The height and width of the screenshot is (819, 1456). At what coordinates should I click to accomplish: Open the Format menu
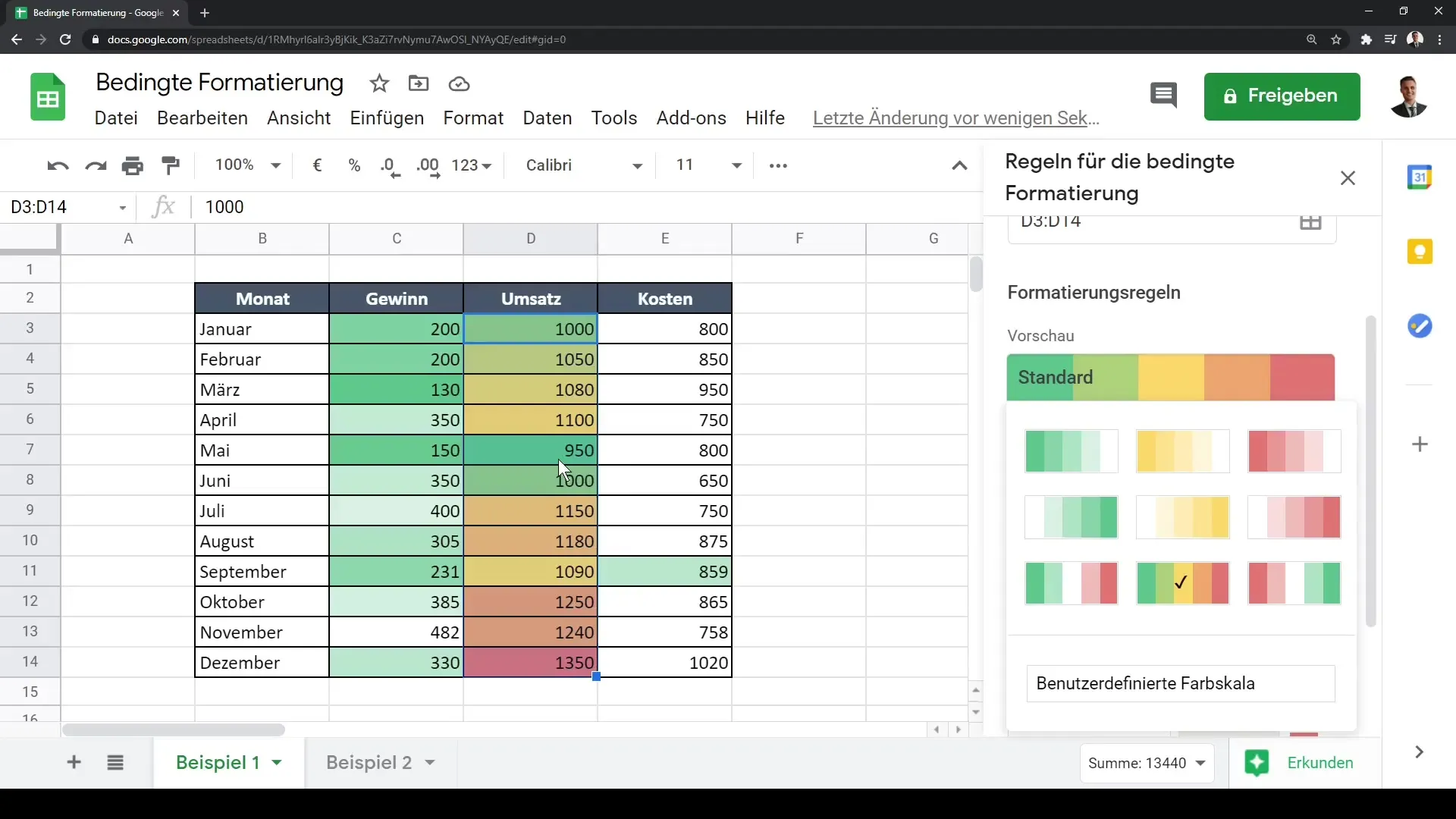point(472,117)
